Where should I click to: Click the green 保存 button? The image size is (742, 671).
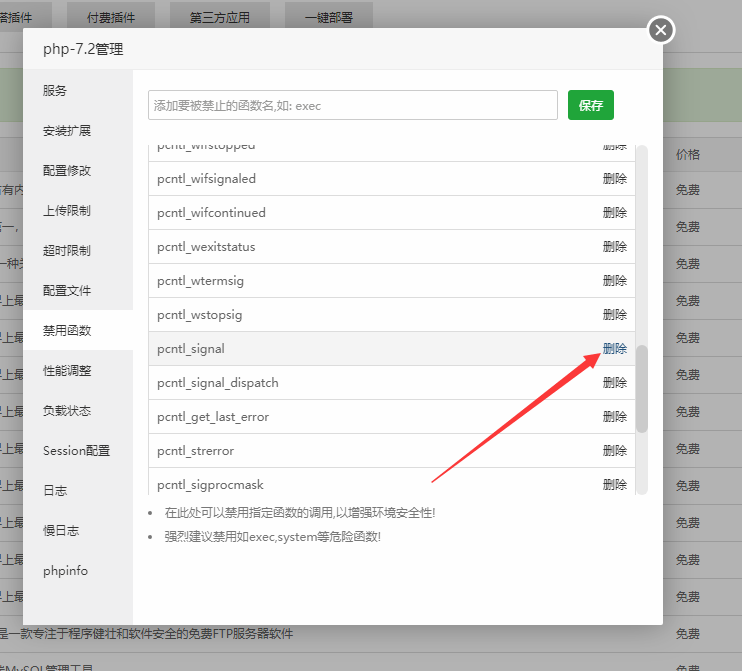click(x=591, y=105)
